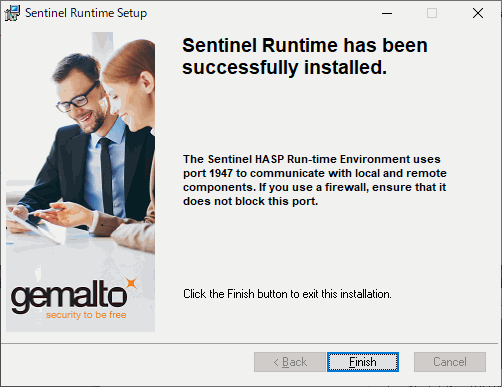Click the 'successfully installed' heading
The width and height of the screenshot is (502, 387).
(305, 56)
